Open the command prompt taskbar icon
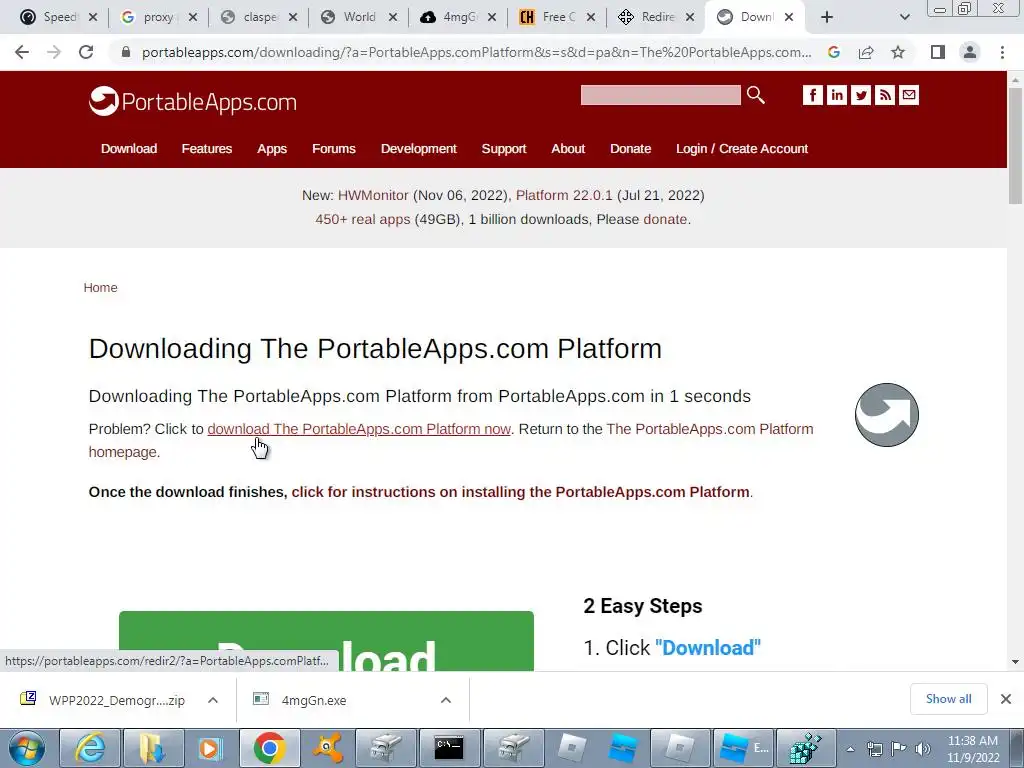 tap(449, 748)
